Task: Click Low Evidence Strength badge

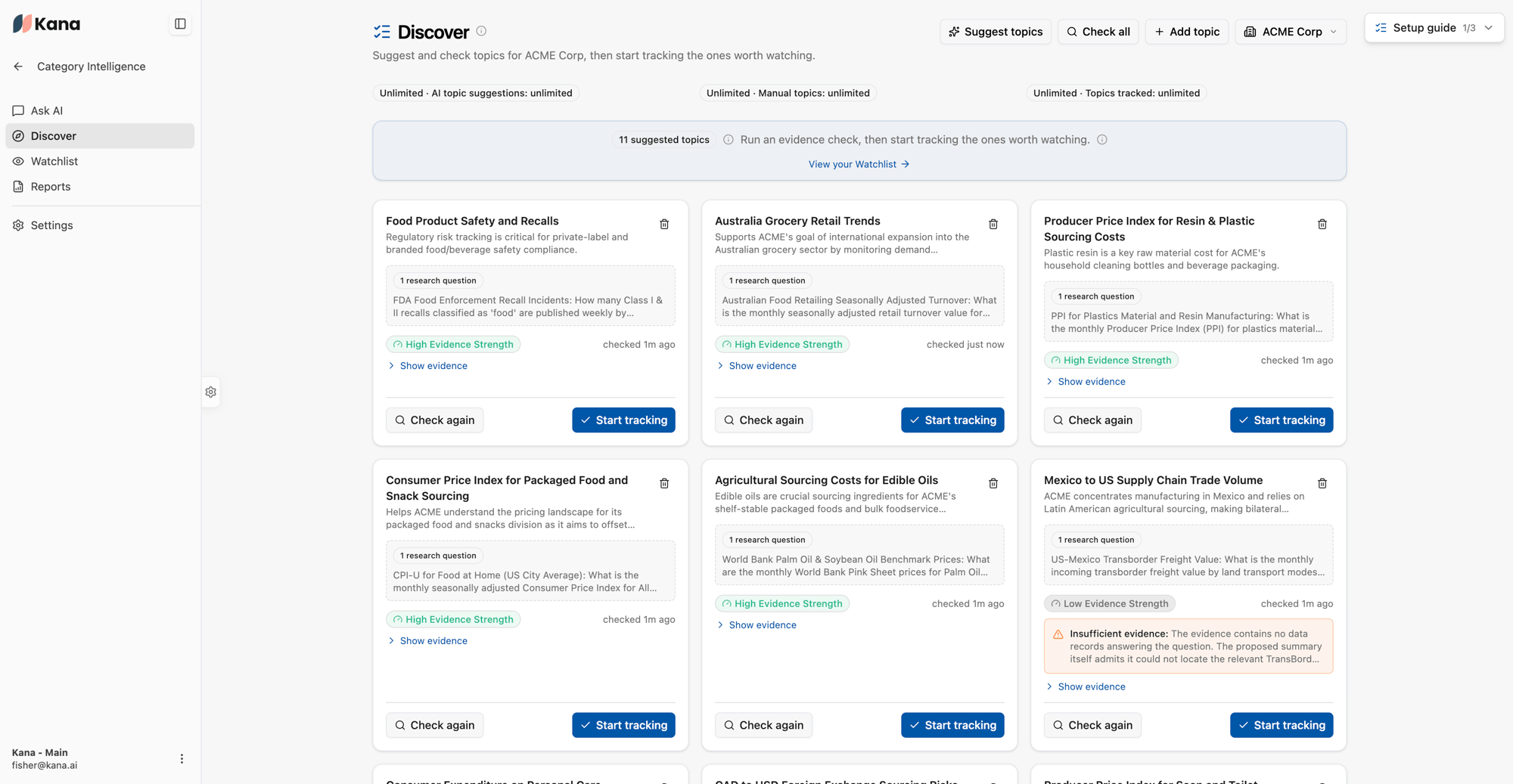Action: point(1110,604)
